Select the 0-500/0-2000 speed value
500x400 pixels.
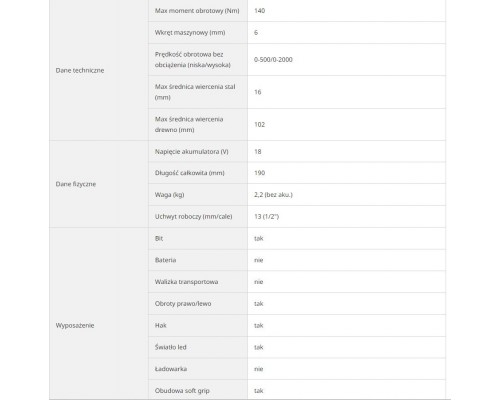273,60
